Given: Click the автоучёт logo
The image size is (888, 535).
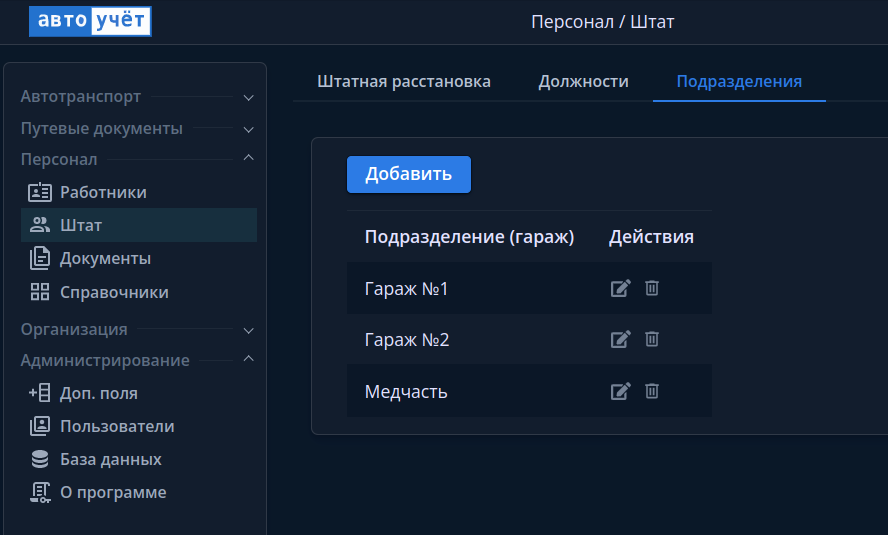Looking at the screenshot, I should pyautogui.click(x=90, y=21).
